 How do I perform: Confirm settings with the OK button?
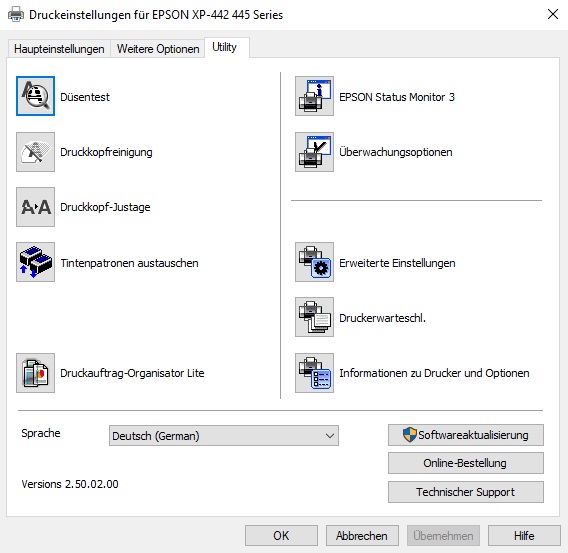tap(281, 536)
